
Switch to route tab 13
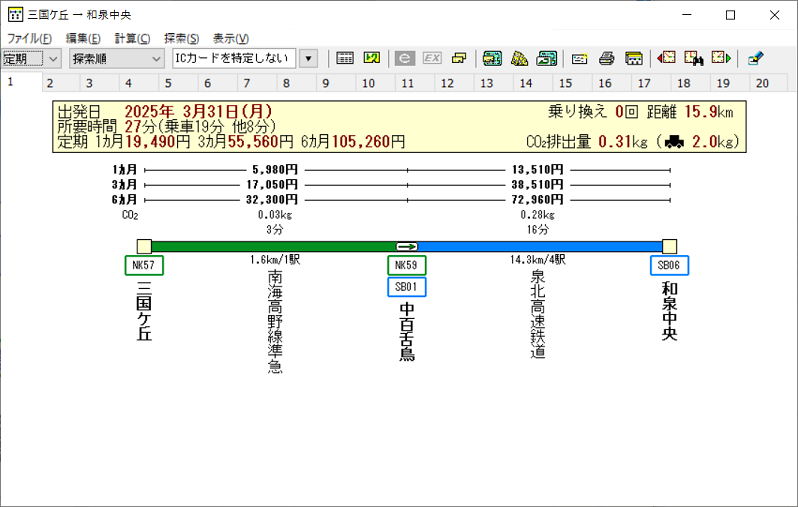click(x=494, y=83)
